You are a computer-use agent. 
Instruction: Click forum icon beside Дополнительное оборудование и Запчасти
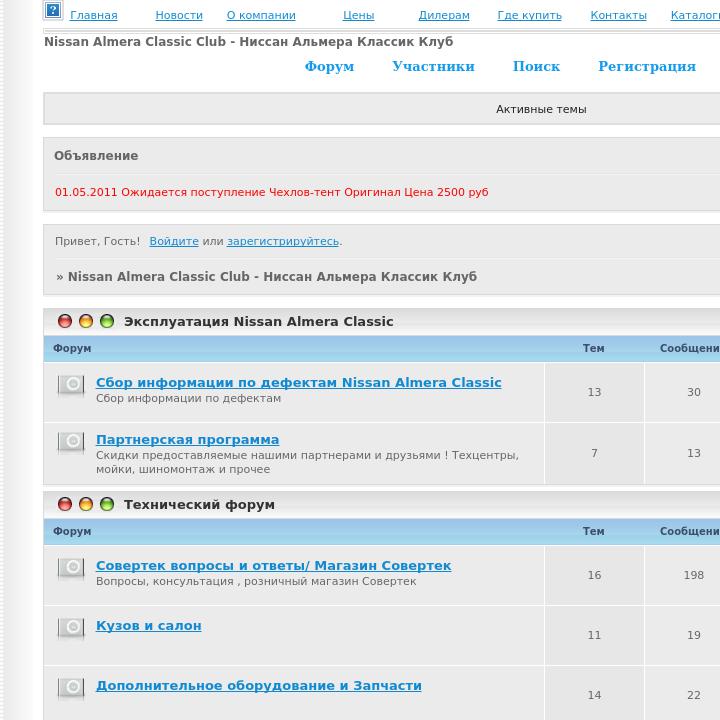(x=71, y=688)
